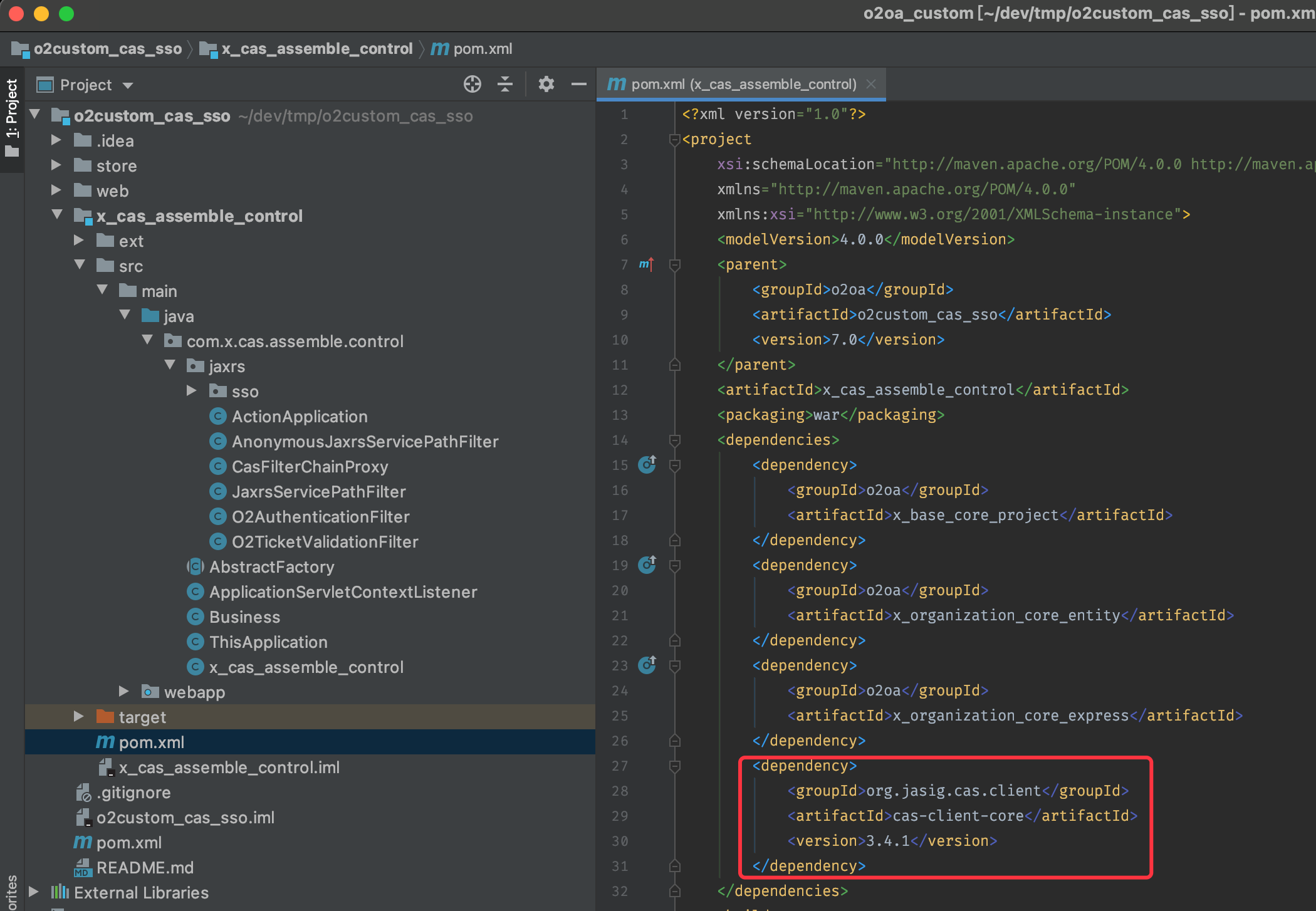1316x911 pixels.
Task: Select the pom.xml editor tab
Action: (x=743, y=84)
